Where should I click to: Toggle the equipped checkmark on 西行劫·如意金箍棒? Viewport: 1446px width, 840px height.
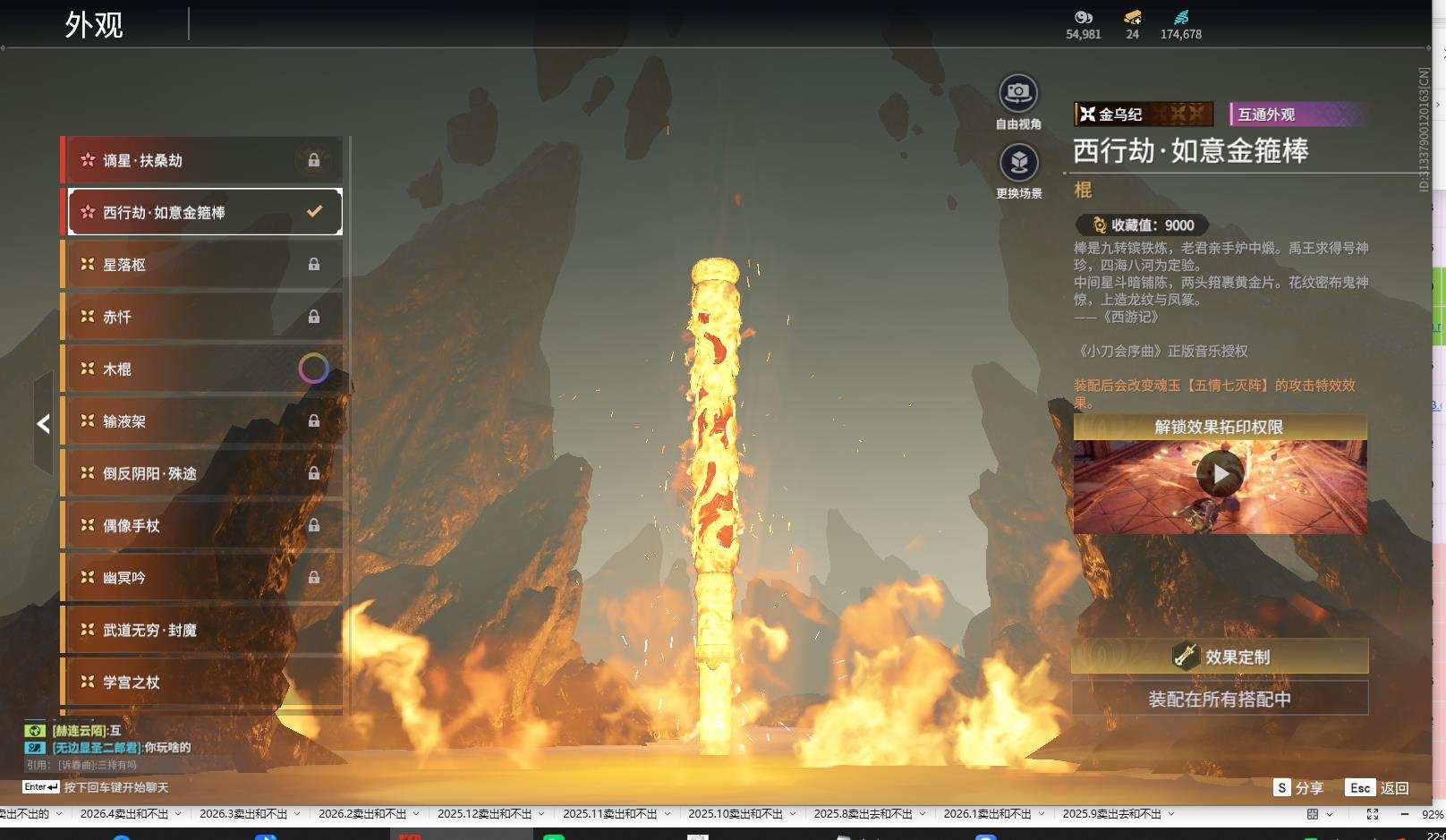[314, 212]
